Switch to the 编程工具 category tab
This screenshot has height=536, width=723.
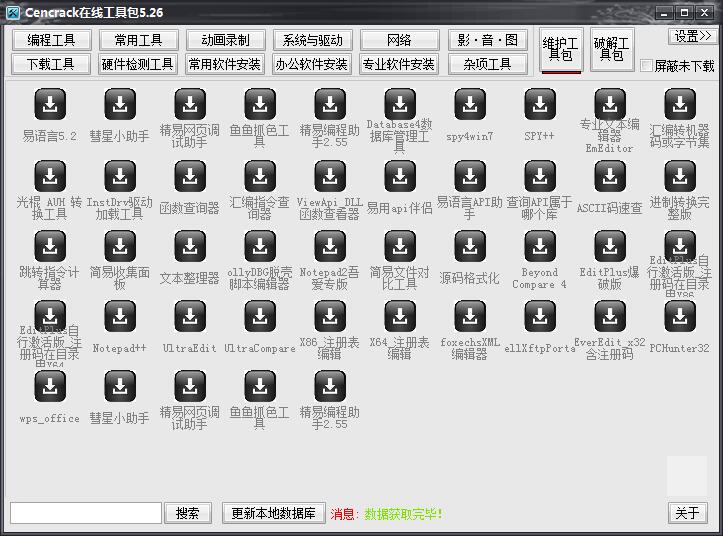click(51, 40)
